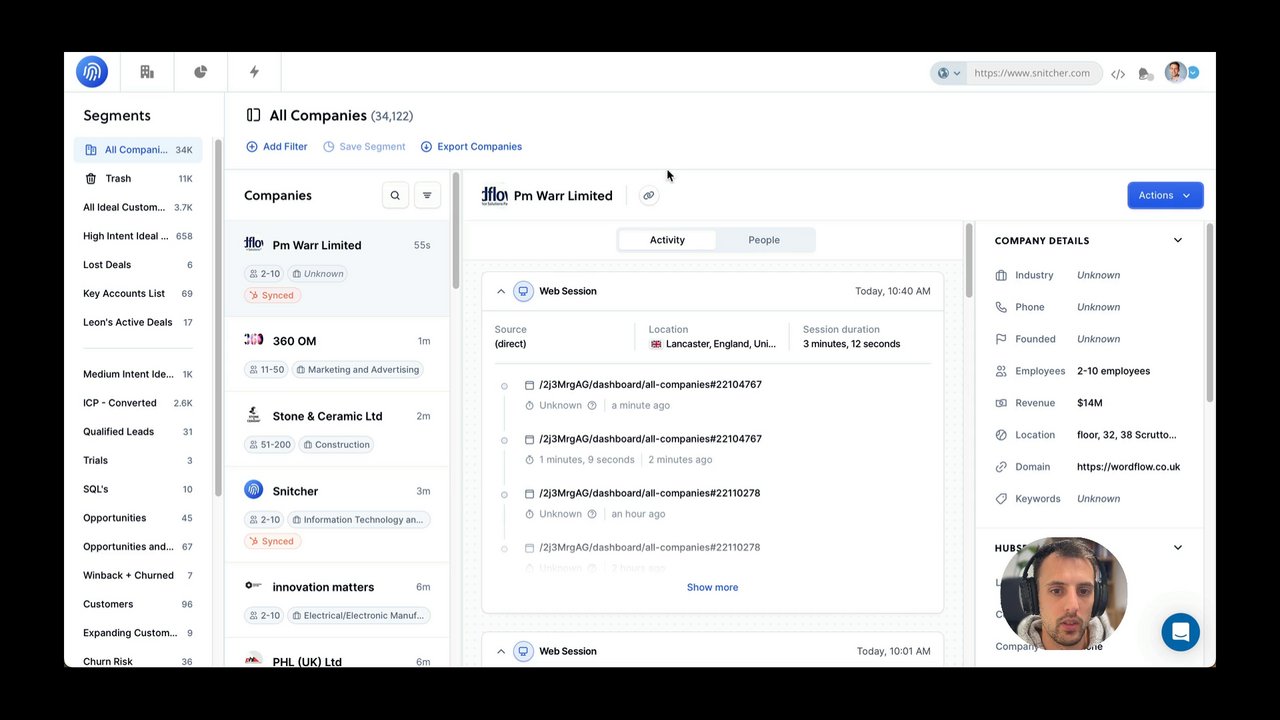This screenshot has width=1280, height=720.
Task: Click Save Segment
Action: click(364, 146)
